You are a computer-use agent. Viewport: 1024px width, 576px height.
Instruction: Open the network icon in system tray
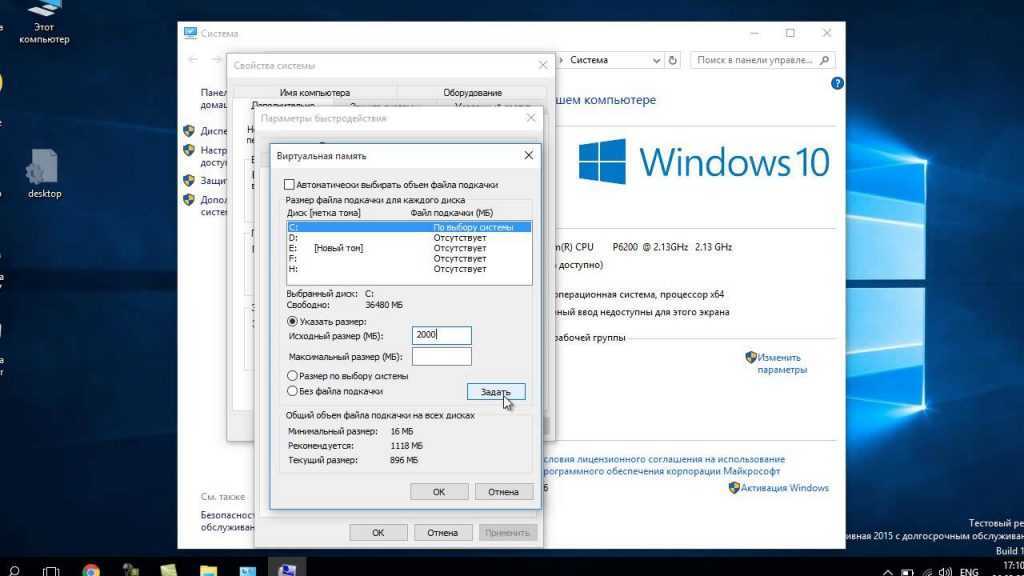927,573
